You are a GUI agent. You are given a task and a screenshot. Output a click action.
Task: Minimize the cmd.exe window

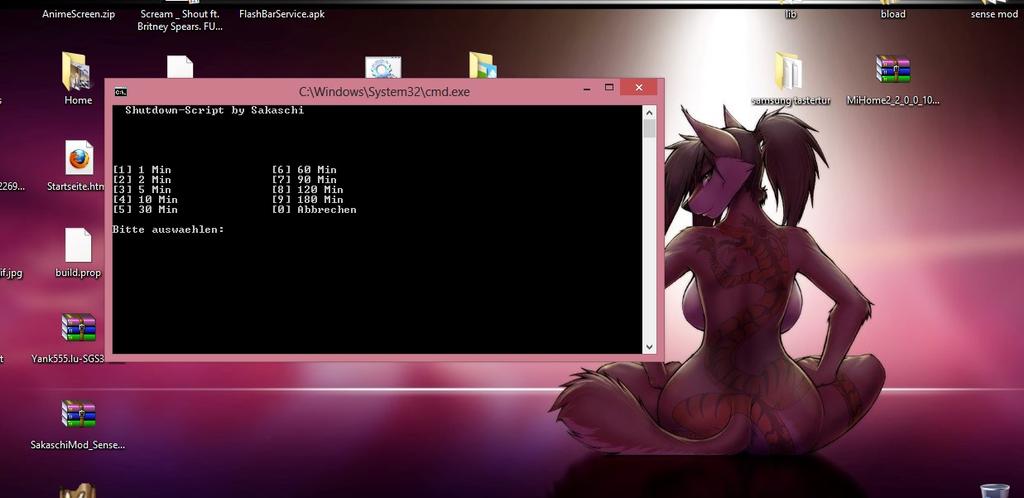coord(586,90)
